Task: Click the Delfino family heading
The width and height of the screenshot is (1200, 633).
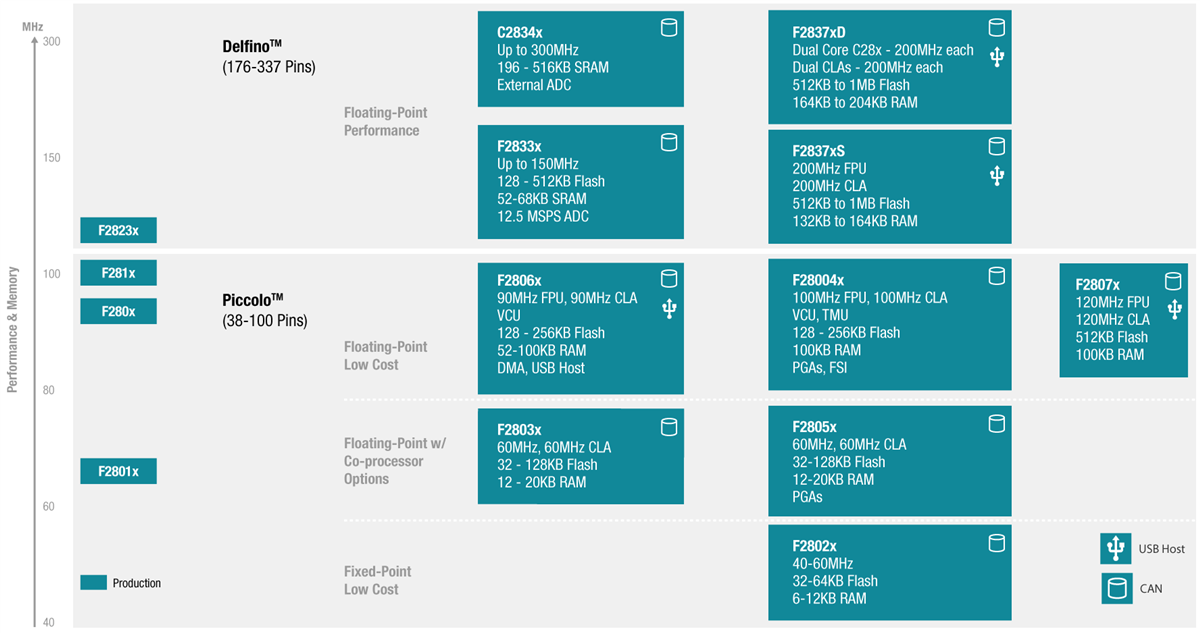Action: coord(253,47)
